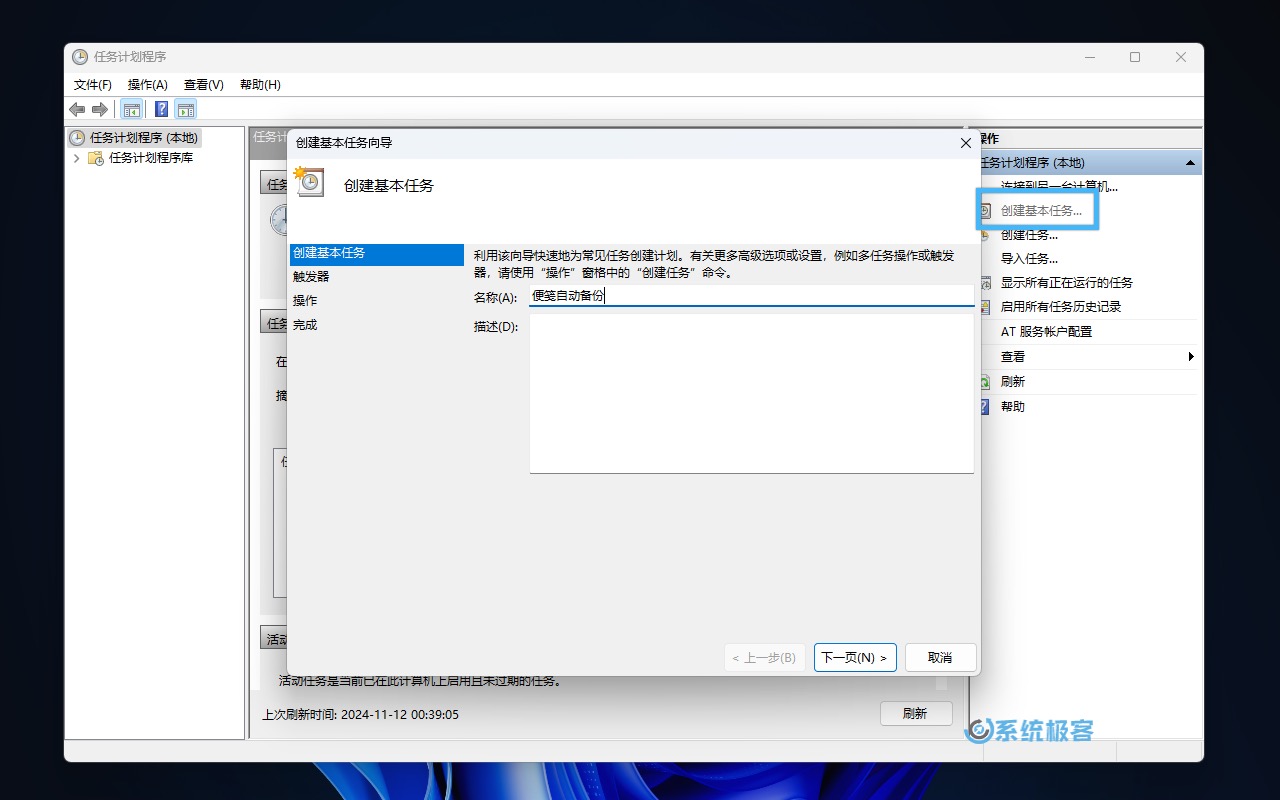
Task: Close the 创建基本任务向导 dialog
Action: coord(965,143)
